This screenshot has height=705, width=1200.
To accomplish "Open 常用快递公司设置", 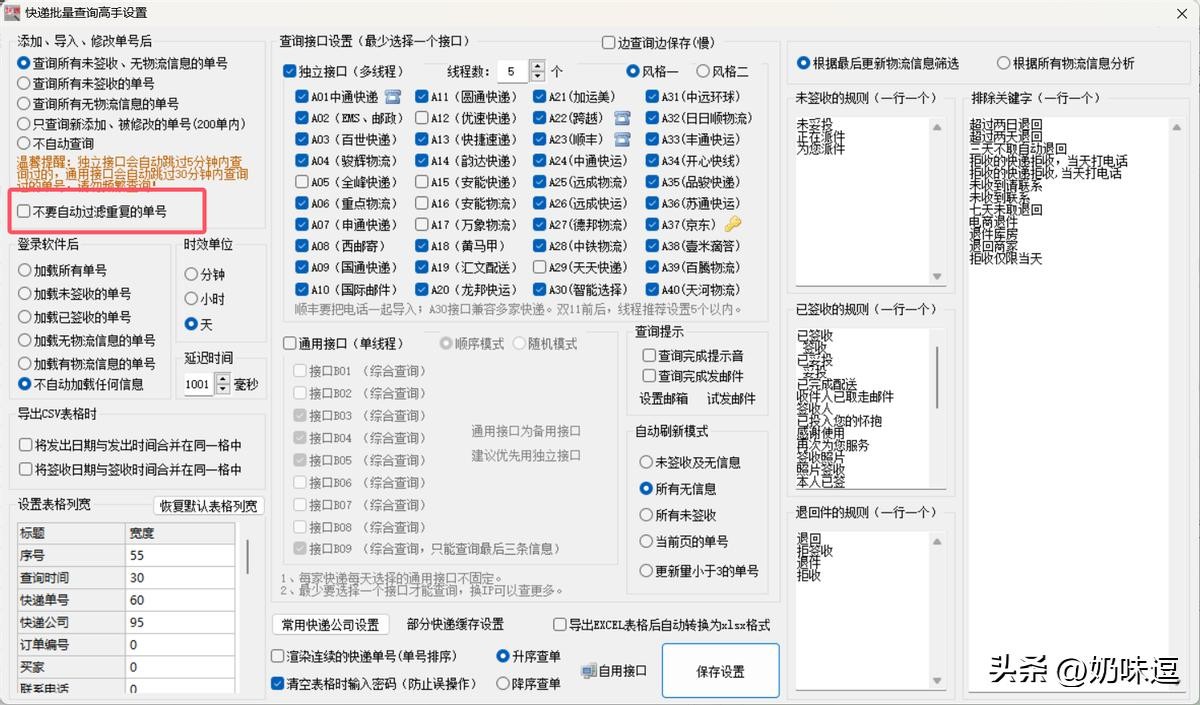I will point(329,624).
